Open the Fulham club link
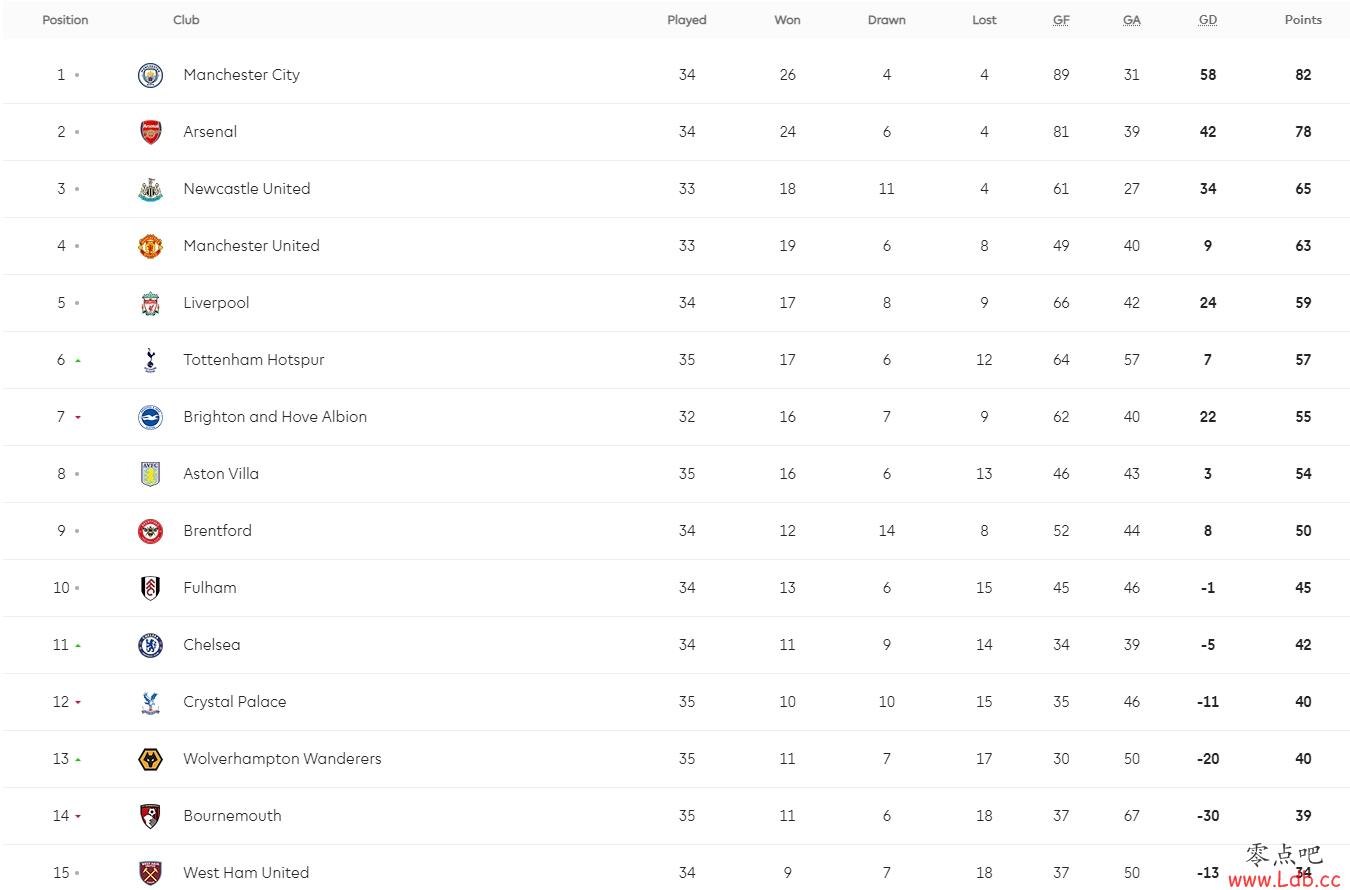The height and width of the screenshot is (890, 1350). tap(210, 588)
